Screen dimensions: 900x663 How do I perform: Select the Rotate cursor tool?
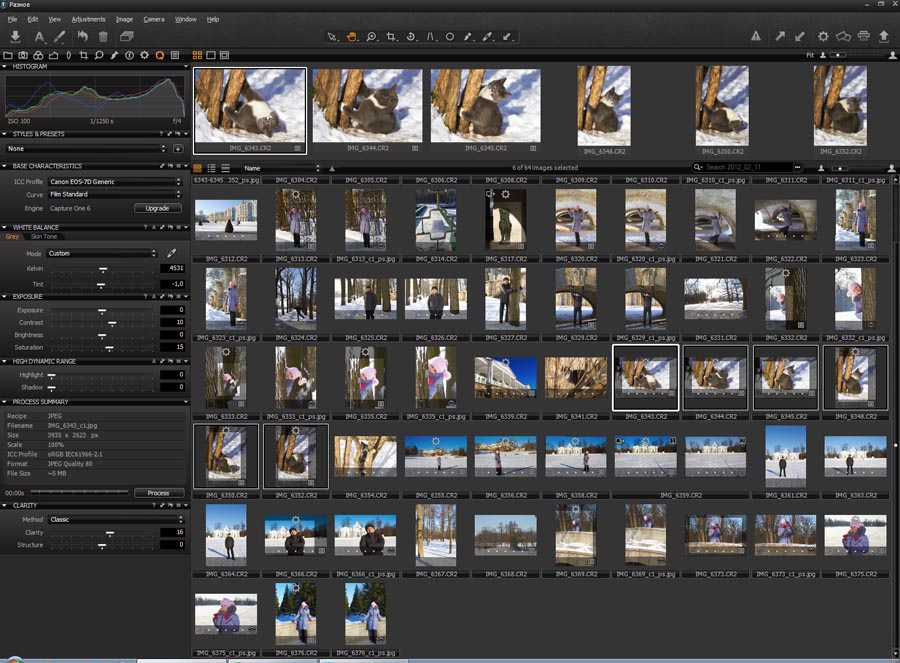(411, 37)
